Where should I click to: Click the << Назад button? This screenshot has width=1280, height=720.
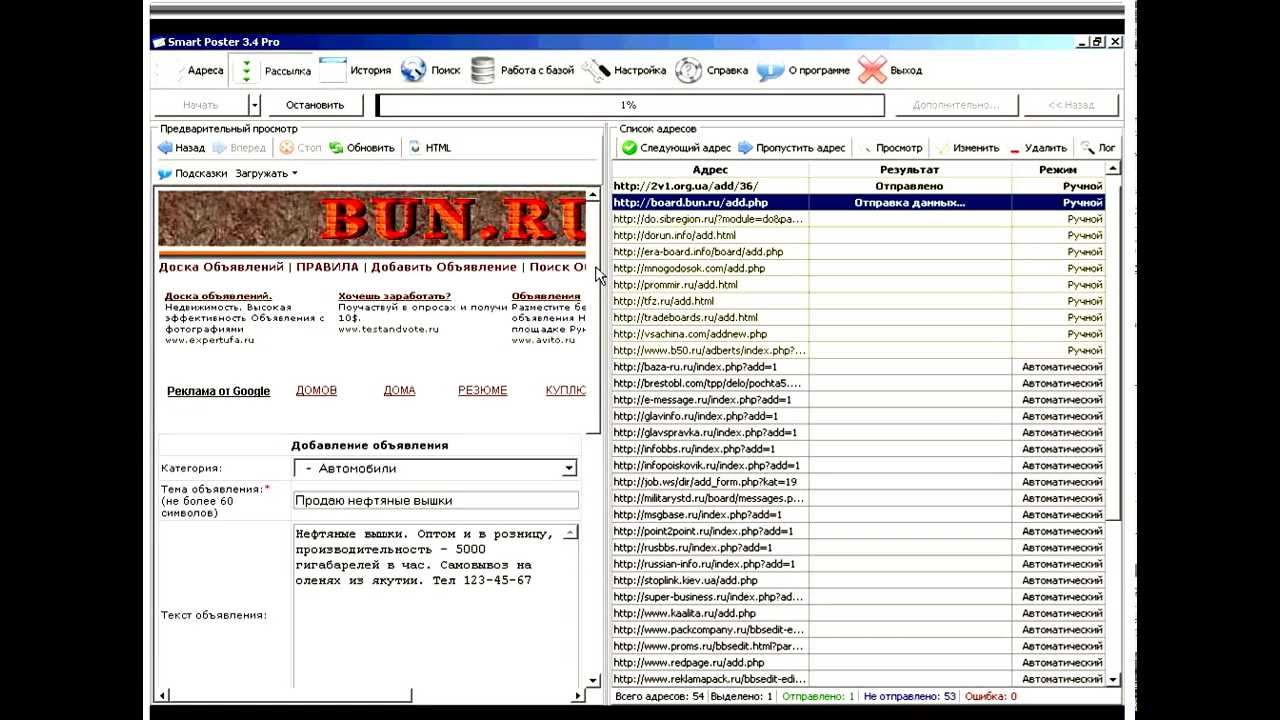(1070, 105)
